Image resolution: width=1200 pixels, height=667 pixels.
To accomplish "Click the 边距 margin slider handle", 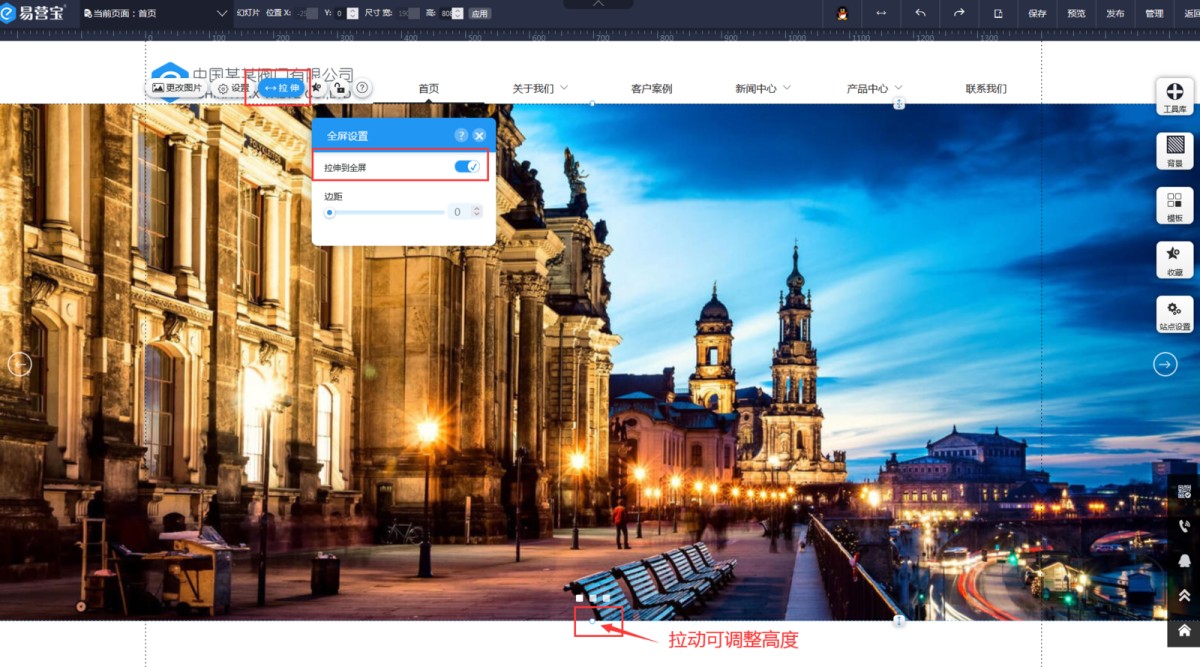I will coord(330,212).
